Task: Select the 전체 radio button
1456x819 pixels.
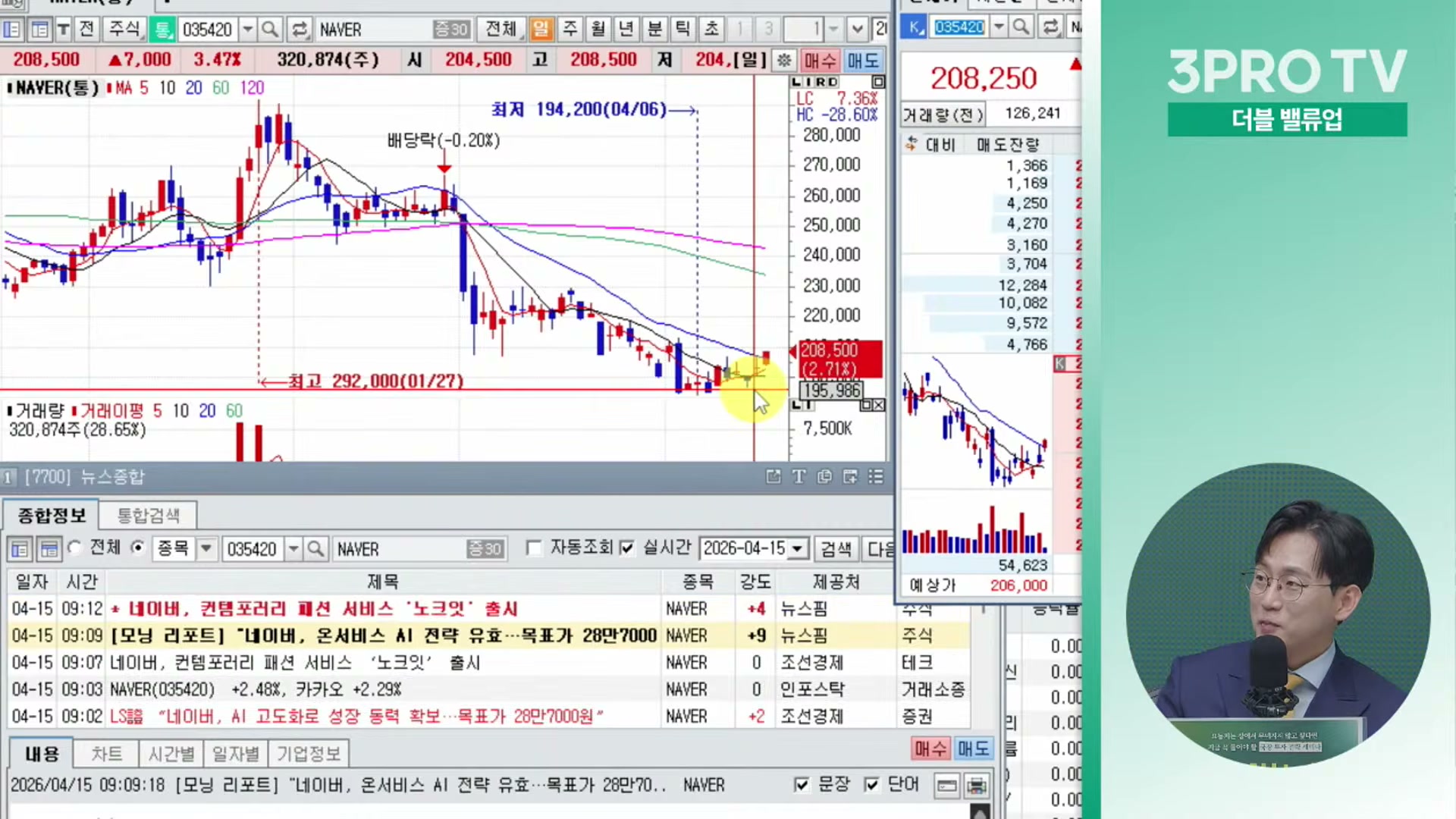Action: tap(75, 548)
